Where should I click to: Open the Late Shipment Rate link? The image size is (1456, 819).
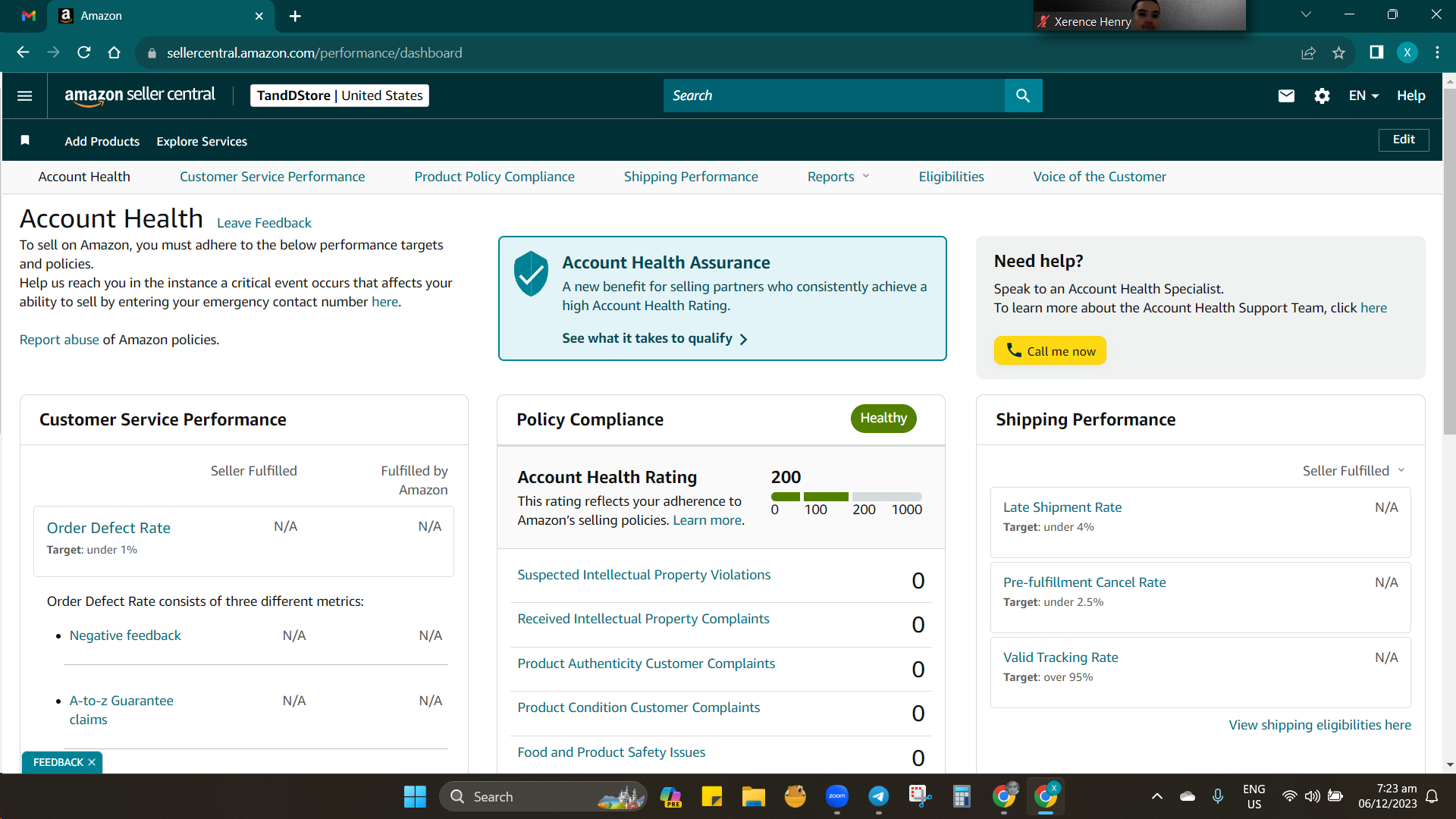coord(1062,507)
